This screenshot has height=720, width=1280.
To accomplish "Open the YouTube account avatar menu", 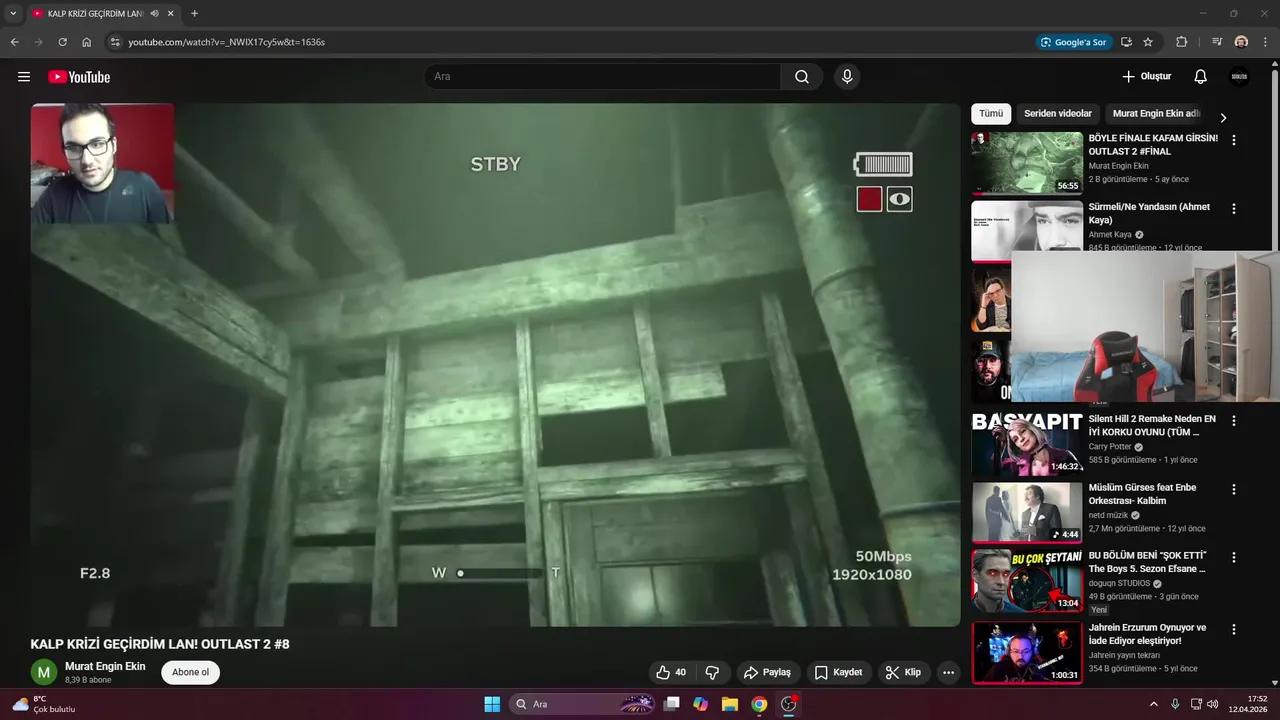I will point(1239,77).
